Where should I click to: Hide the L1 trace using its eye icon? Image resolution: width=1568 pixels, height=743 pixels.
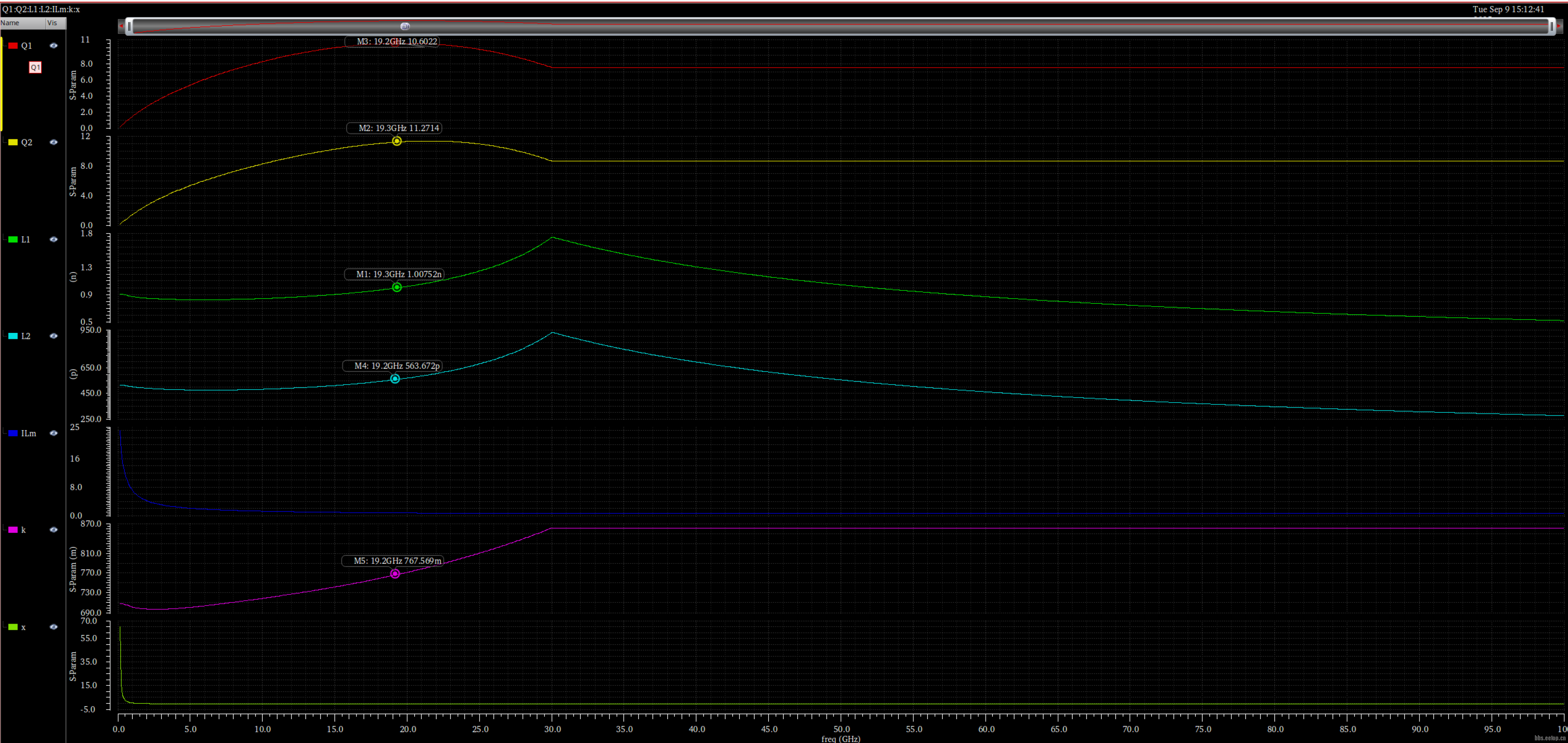(x=53, y=239)
